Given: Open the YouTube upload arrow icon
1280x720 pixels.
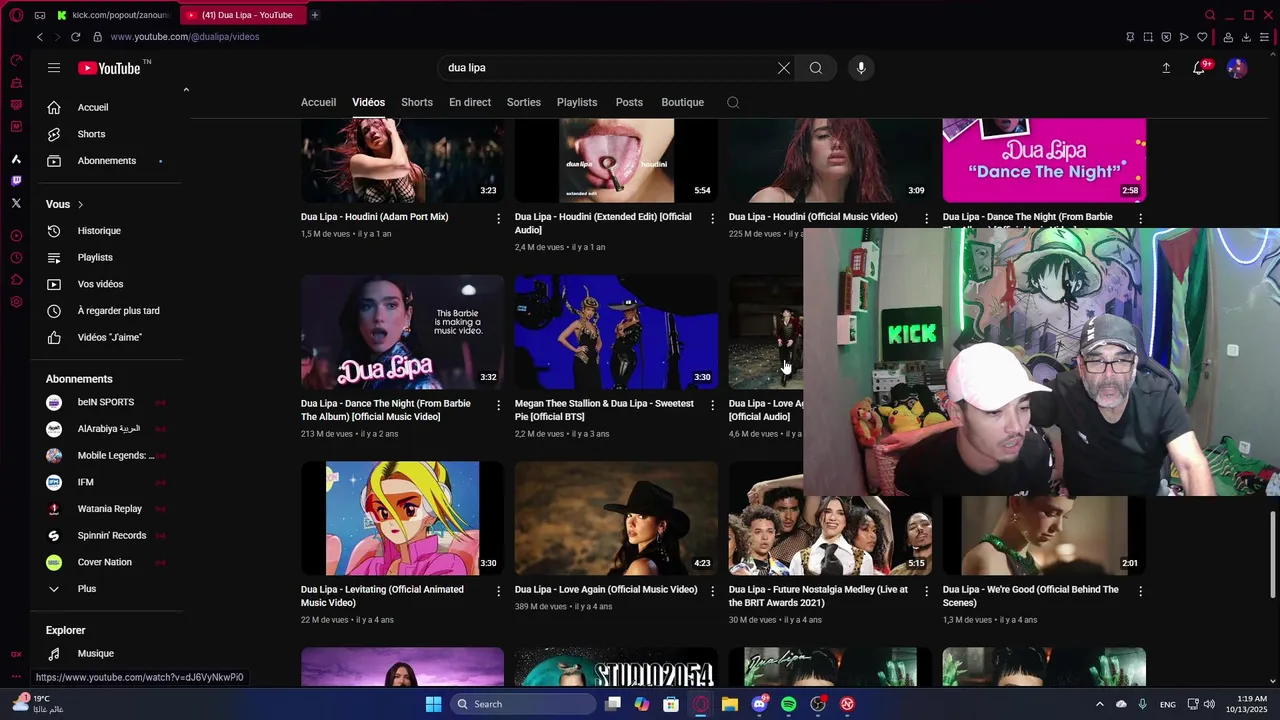Looking at the screenshot, I should click(x=1166, y=68).
